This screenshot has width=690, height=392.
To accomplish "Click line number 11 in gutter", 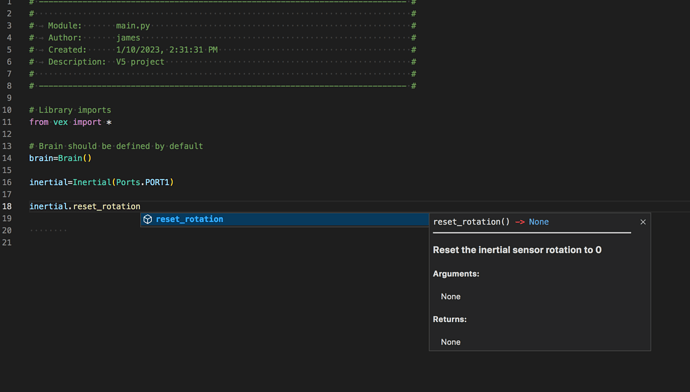I will click(x=7, y=122).
